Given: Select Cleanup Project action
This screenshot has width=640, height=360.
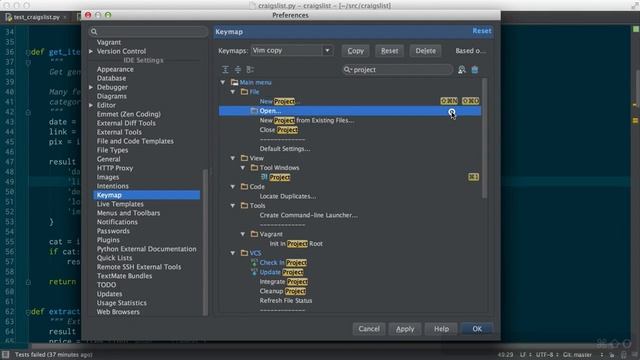Looking at the screenshot, I should 283,291.
